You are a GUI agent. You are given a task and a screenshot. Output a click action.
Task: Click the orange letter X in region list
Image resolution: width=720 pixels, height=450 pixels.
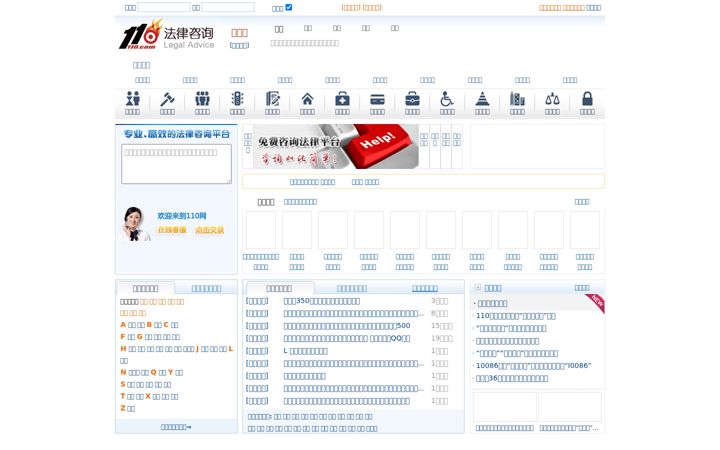click(148, 396)
